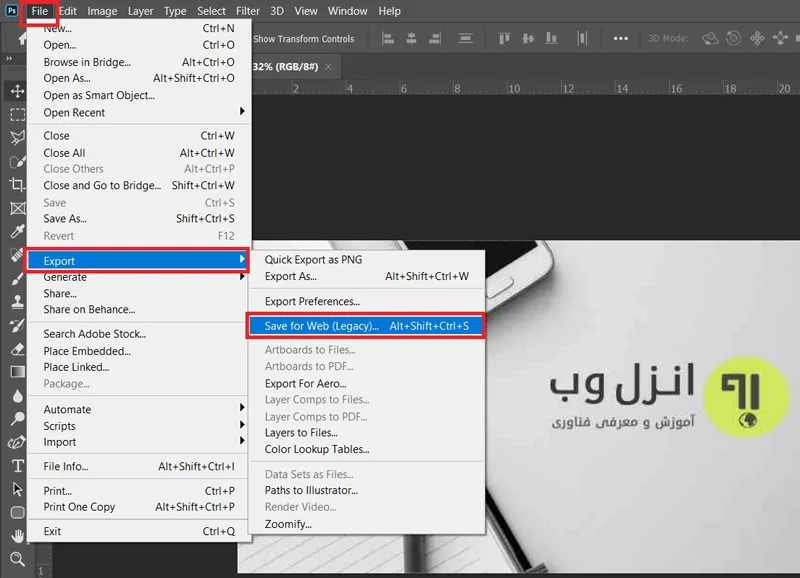Click the Align horizontal centers icon
Viewport: 800px width, 578px height.
411,38
